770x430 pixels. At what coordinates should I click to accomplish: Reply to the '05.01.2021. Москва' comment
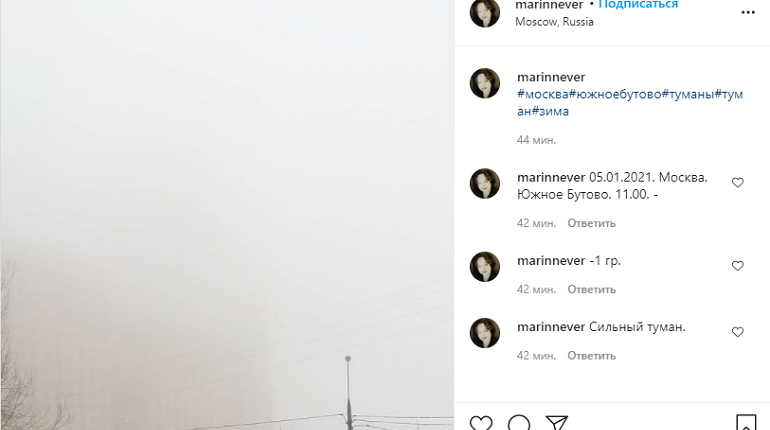click(x=591, y=223)
